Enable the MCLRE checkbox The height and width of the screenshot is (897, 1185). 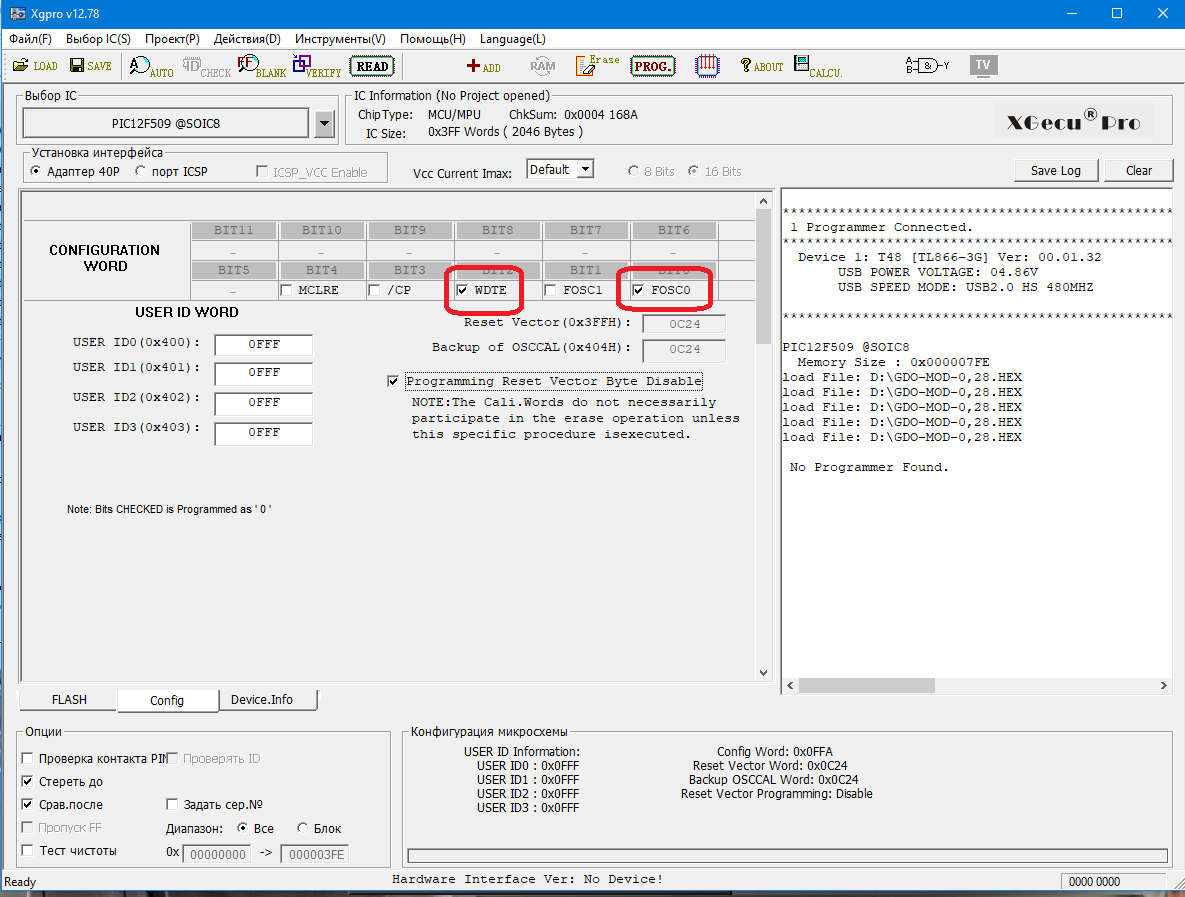(287, 291)
